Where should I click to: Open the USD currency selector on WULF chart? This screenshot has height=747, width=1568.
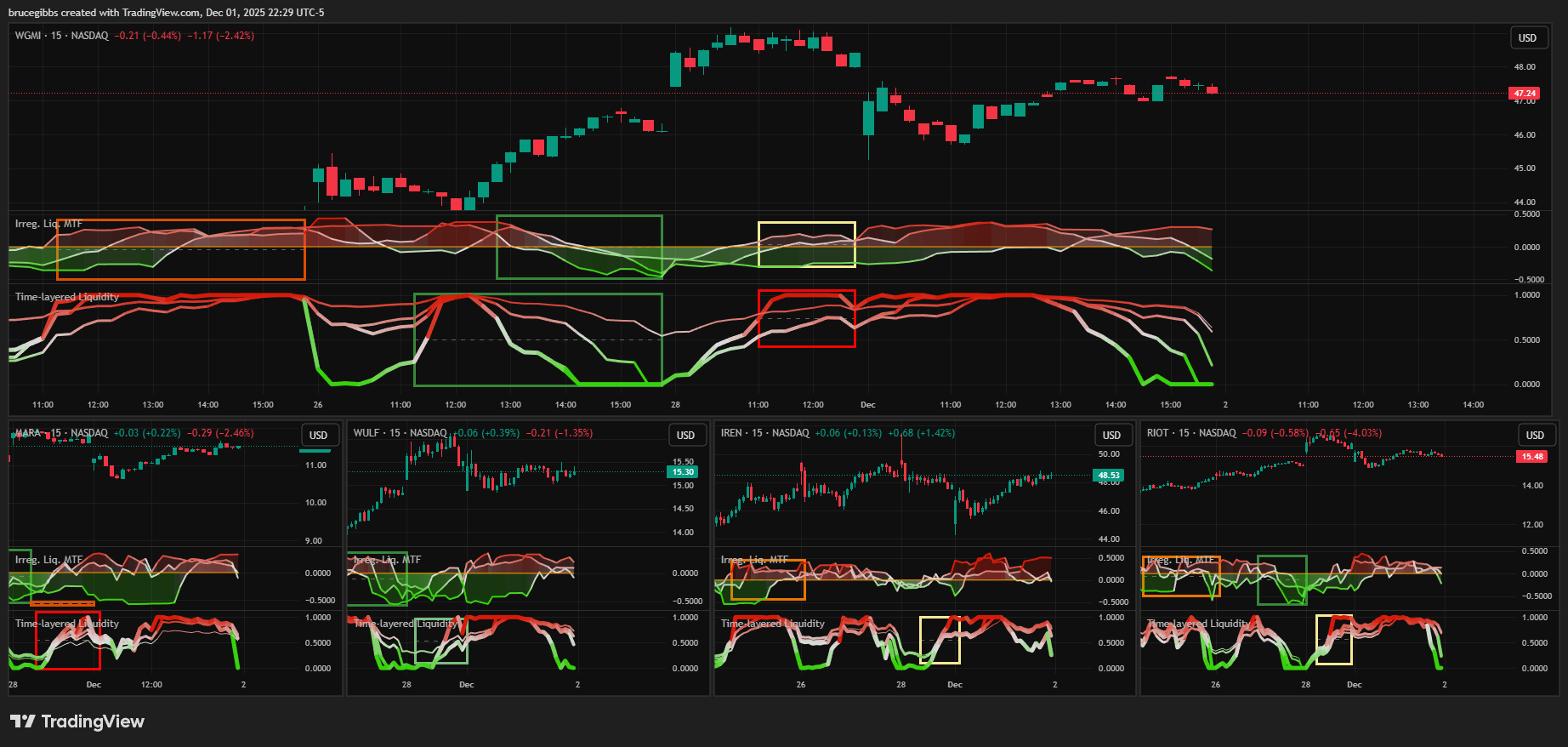click(685, 436)
